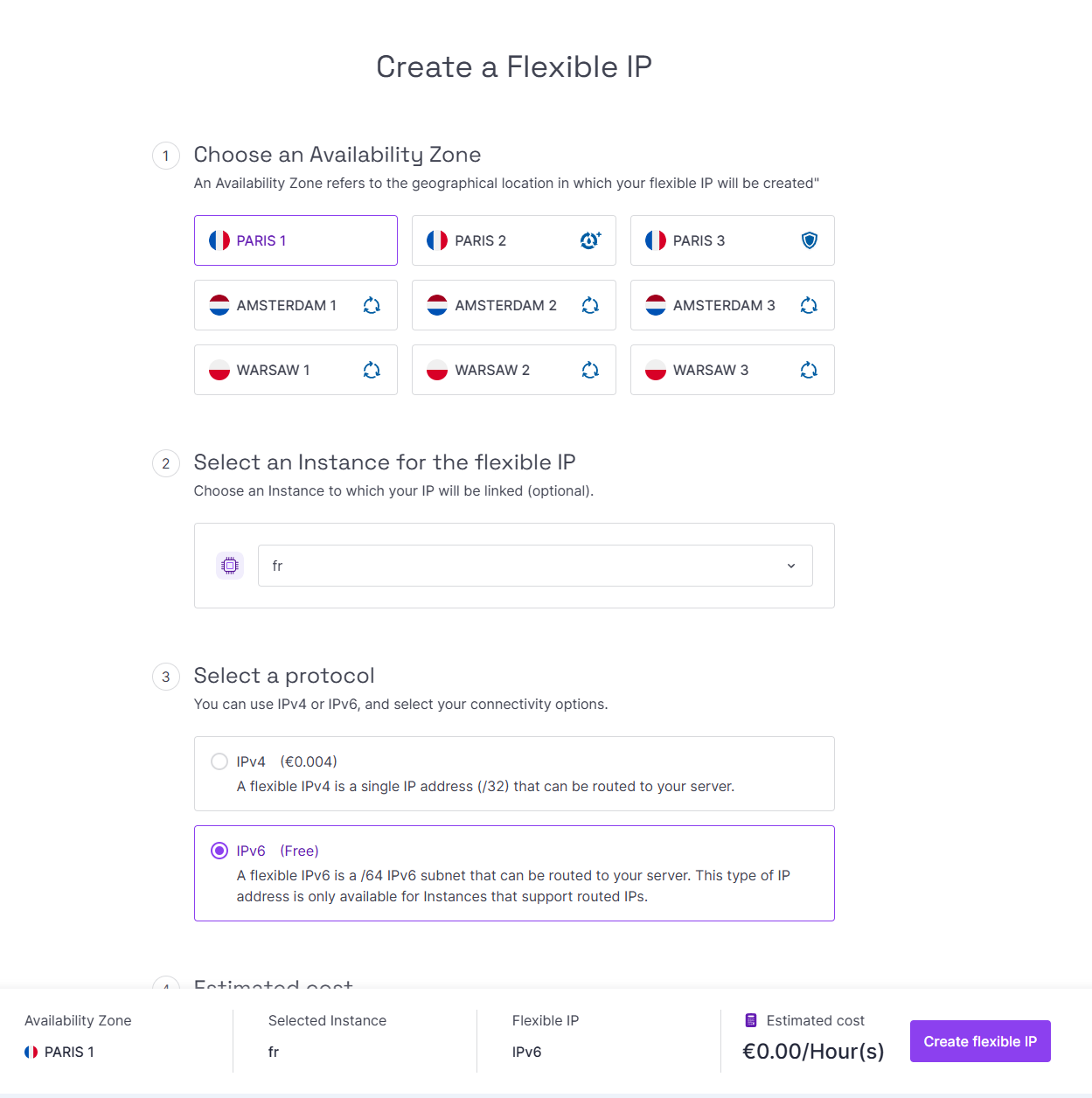The width and height of the screenshot is (1092, 1098).
Task: Click the eco icon on PARIS 2 zone
Action: [590, 240]
